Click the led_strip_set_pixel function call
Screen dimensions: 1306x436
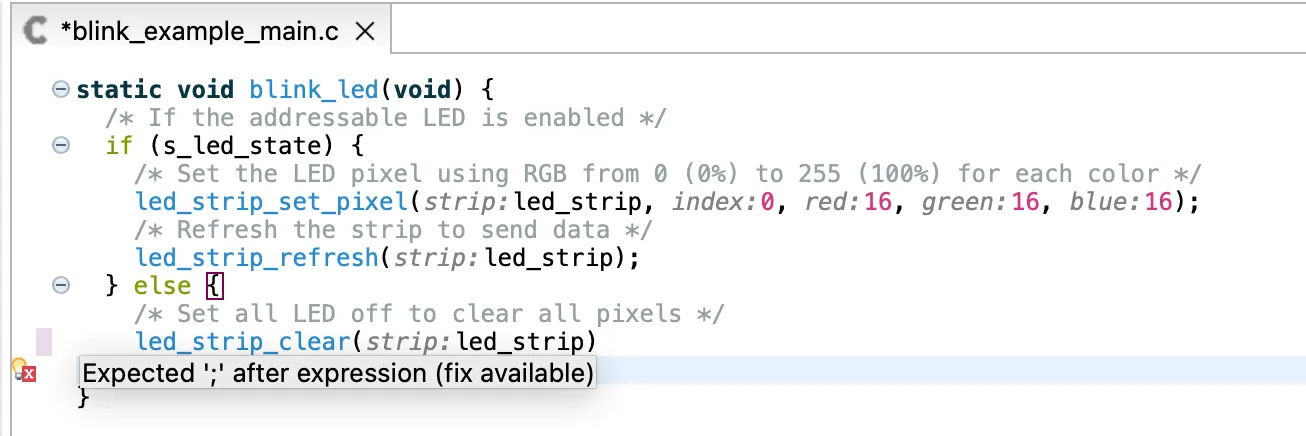coord(270,202)
